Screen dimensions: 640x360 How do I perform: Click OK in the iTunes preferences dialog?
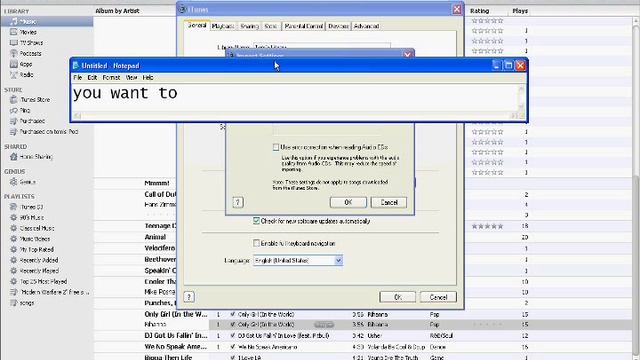(398, 297)
